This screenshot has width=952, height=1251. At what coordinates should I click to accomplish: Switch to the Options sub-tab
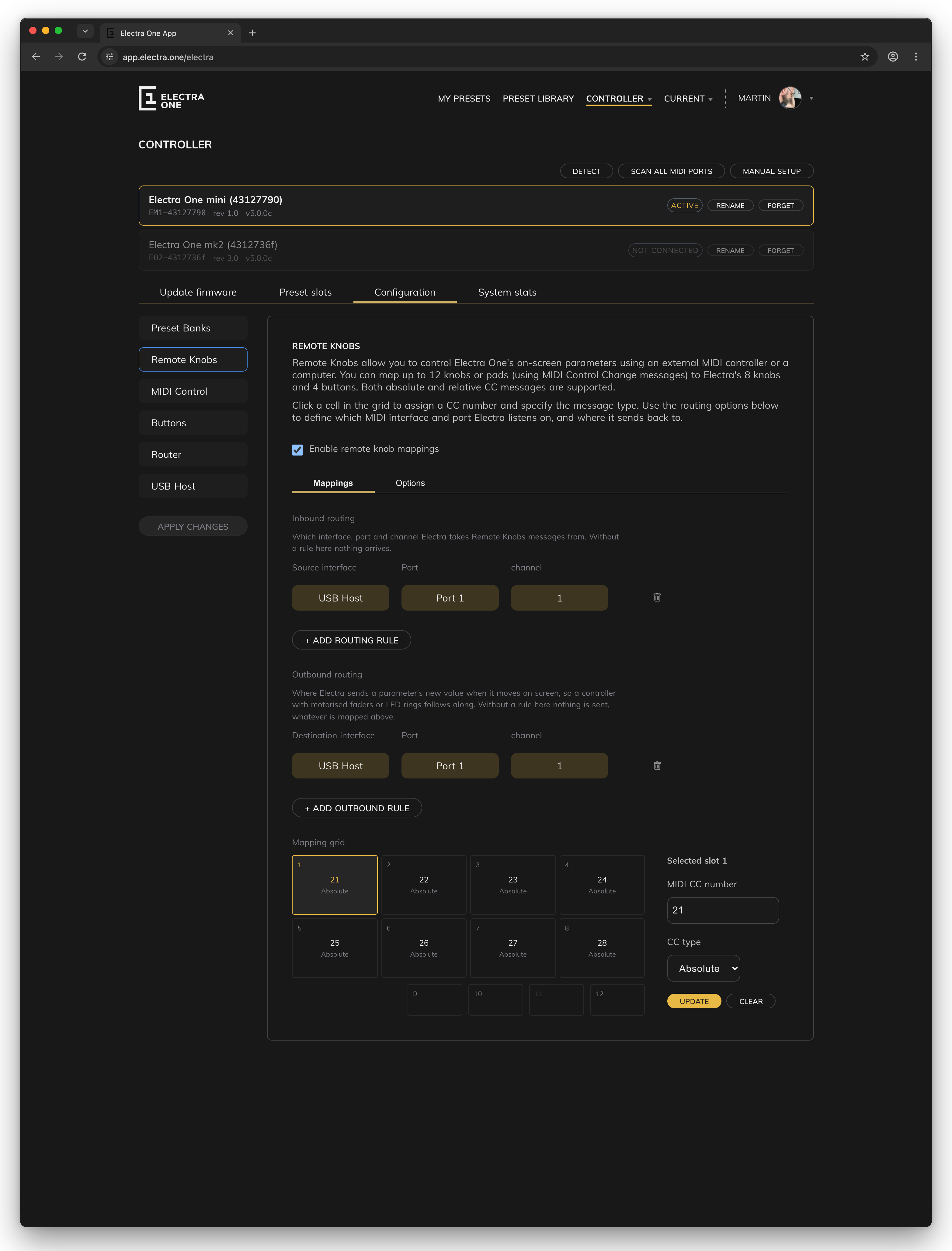[410, 483]
